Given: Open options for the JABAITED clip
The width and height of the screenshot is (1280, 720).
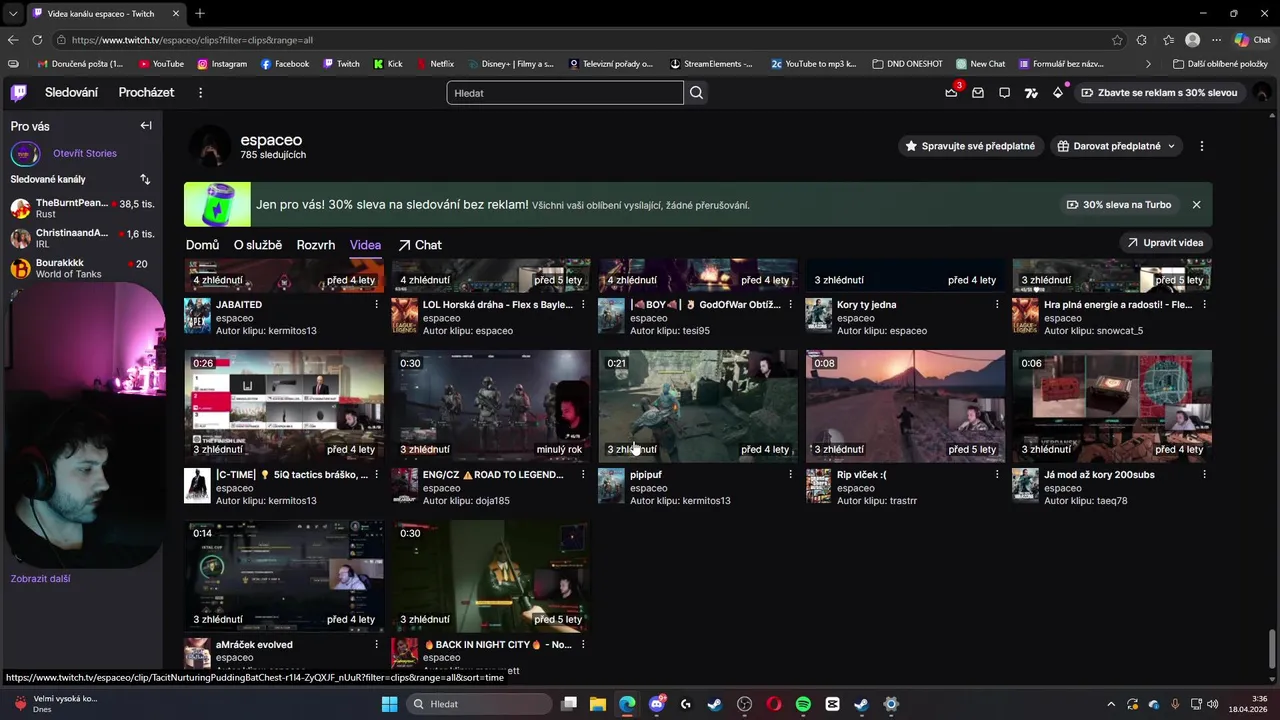Looking at the screenshot, I should (x=377, y=304).
